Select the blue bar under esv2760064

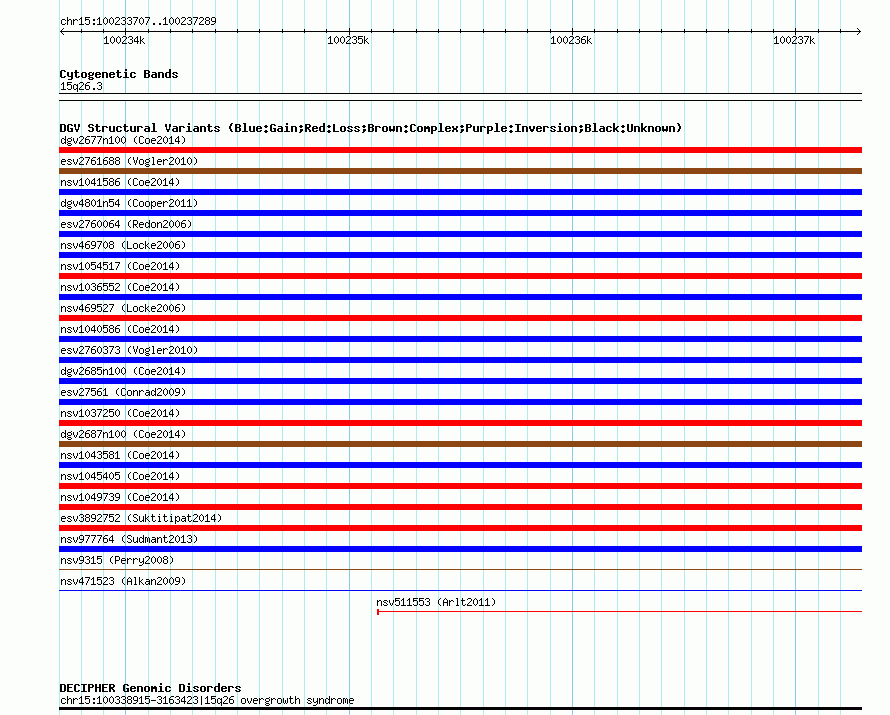[460, 234]
